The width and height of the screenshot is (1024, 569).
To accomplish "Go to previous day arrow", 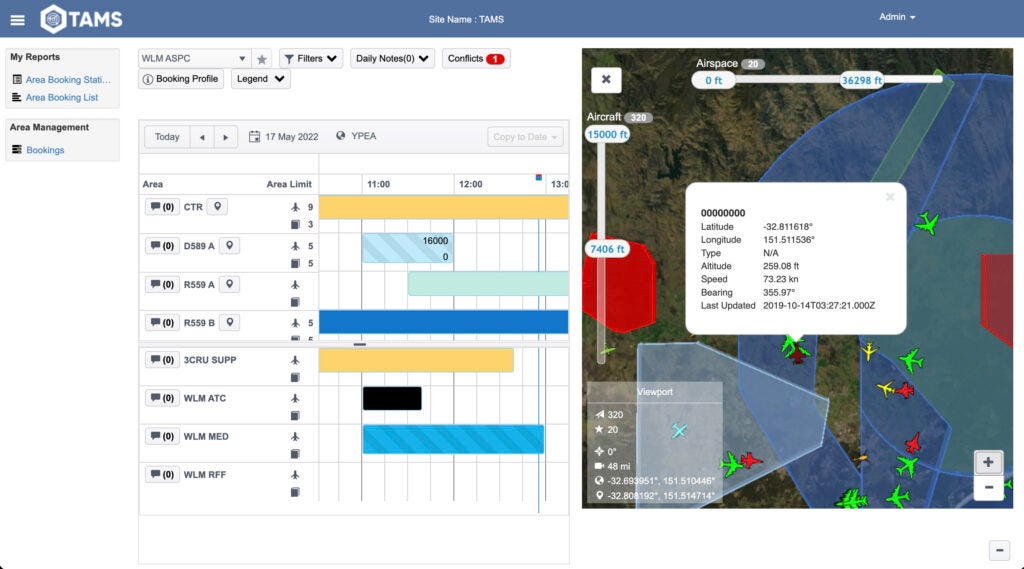I will pos(202,137).
